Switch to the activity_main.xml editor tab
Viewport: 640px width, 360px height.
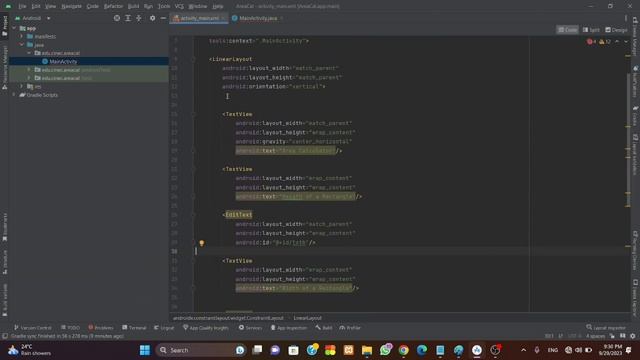click(x=199, y=18)
